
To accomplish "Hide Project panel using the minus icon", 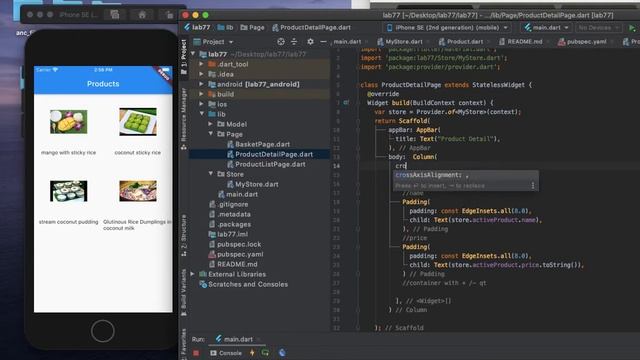I will [323, 42].
